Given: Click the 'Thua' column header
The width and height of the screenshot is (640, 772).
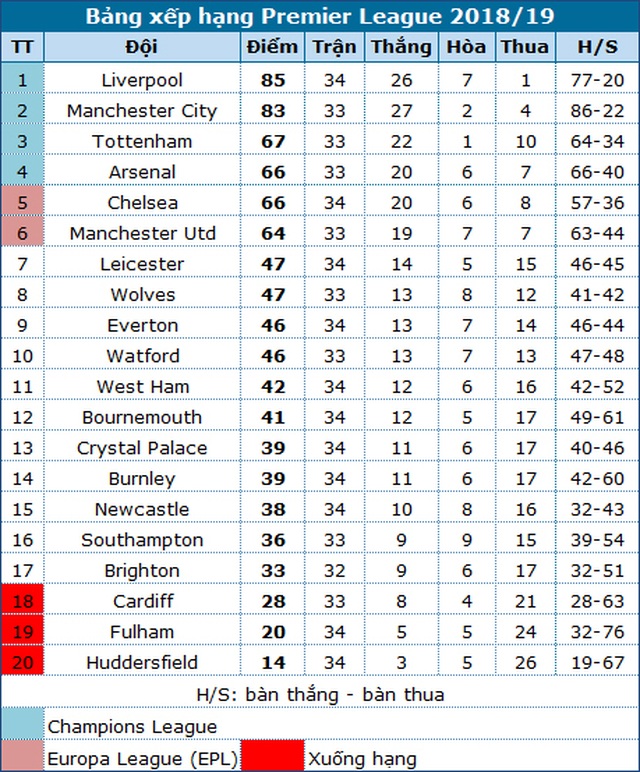Looking at the screenshot, I should coord(525,47).
